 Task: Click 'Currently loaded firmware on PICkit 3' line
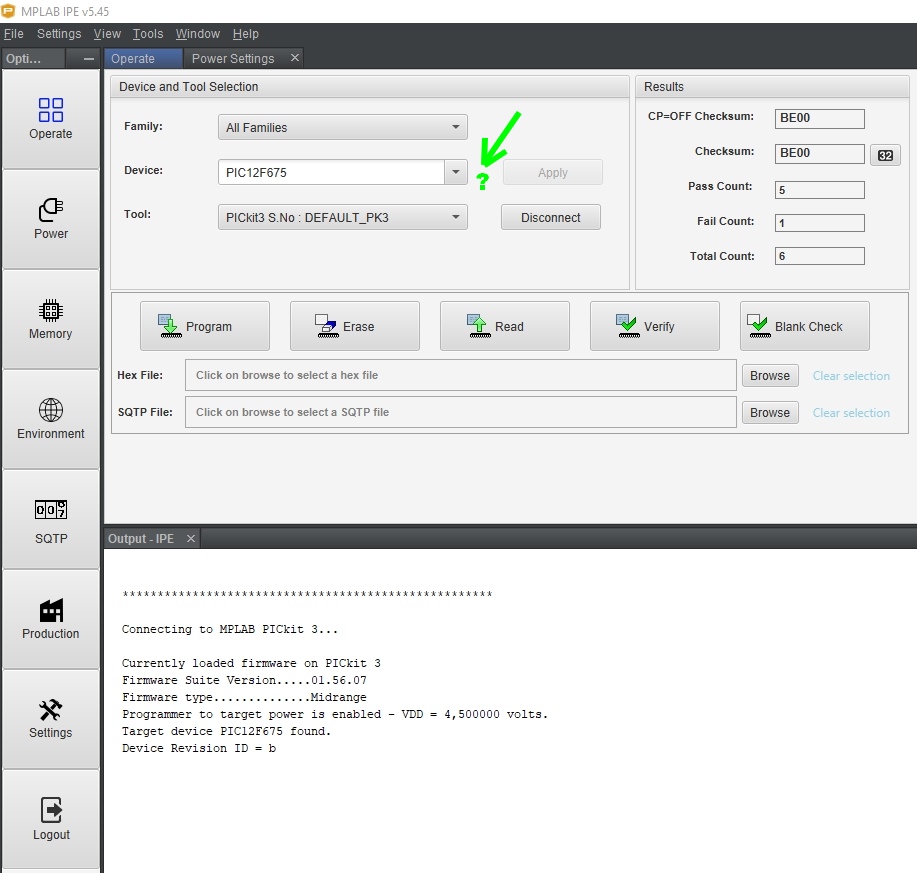tap(251, 663)
